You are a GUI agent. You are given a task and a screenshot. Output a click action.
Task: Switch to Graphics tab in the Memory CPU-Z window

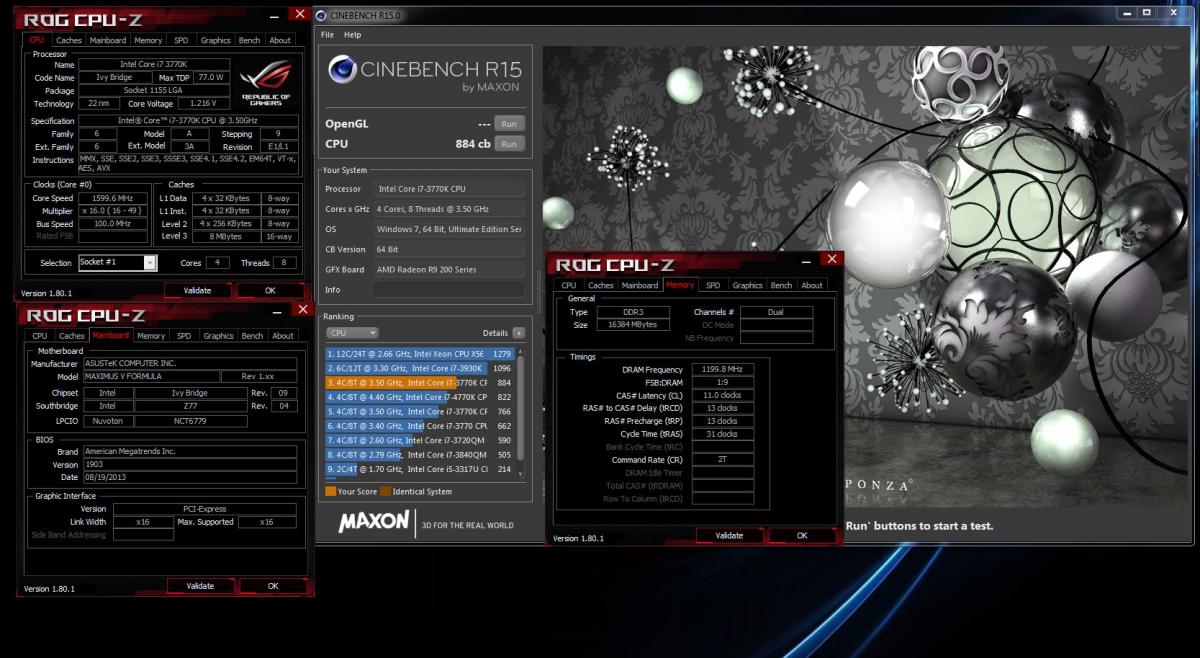(x=747, y=285)
